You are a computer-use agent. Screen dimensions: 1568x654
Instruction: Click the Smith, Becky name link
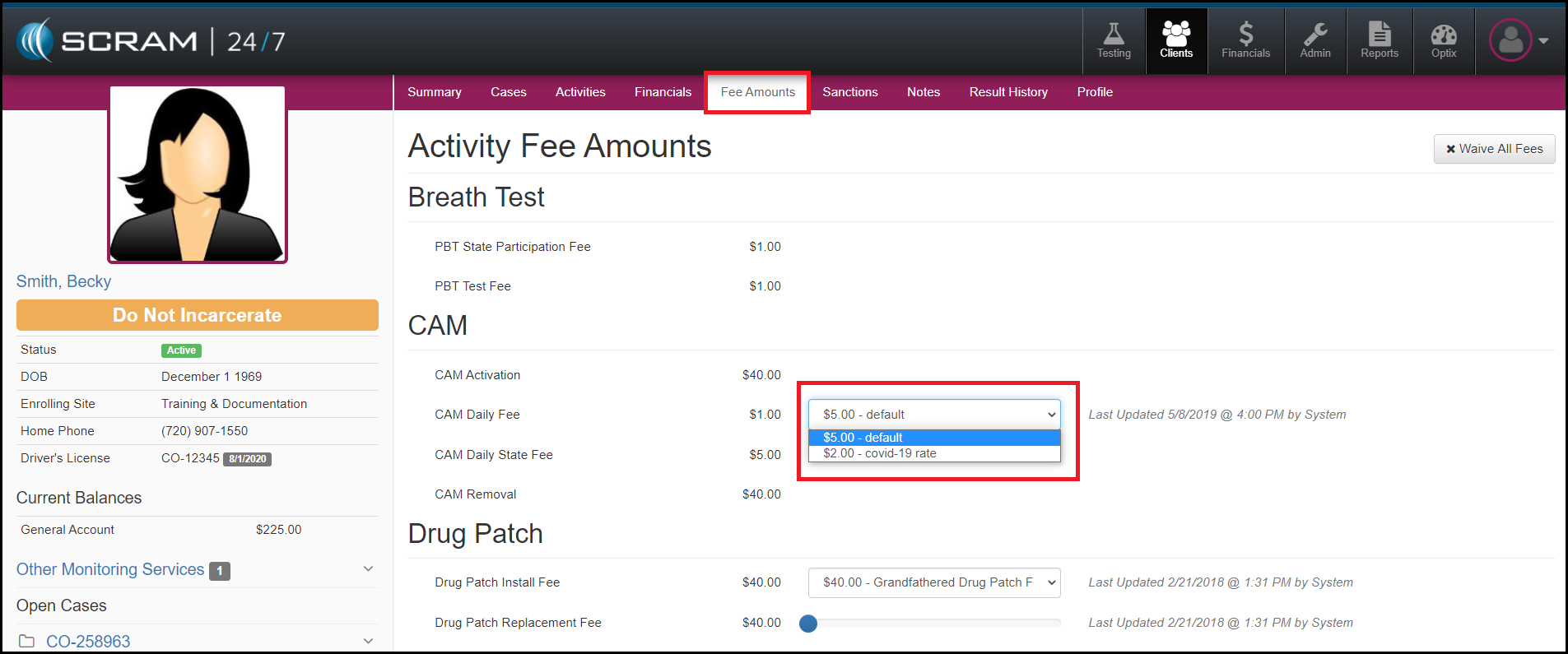click(63, 281)
